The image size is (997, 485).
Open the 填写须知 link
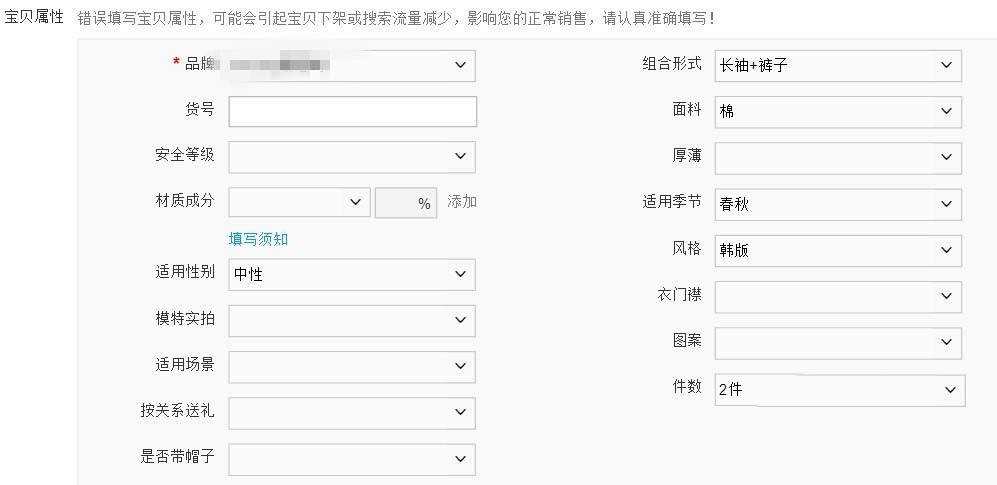click(258, 239)
